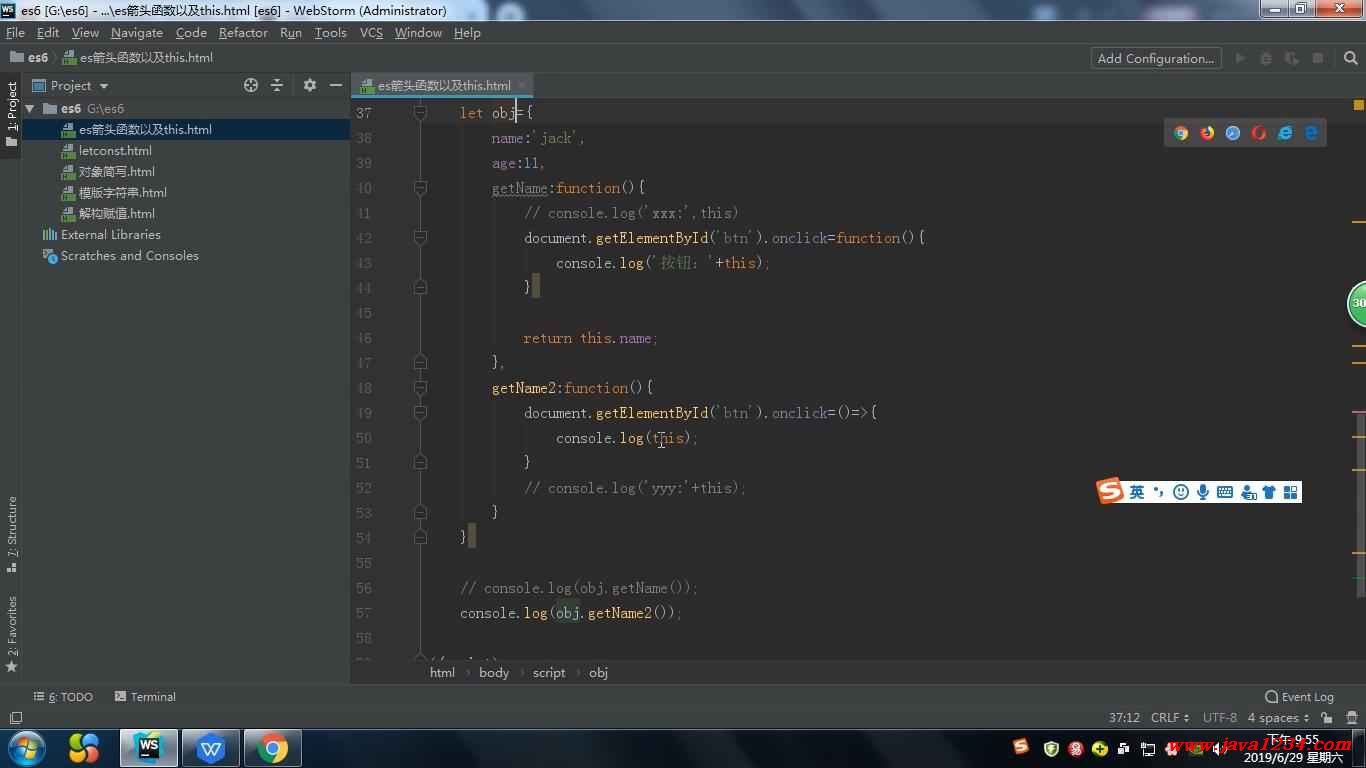The image size is (1366, 768).
Task: Open the 2: Favorites side tab
Action: tap(12, 634)
